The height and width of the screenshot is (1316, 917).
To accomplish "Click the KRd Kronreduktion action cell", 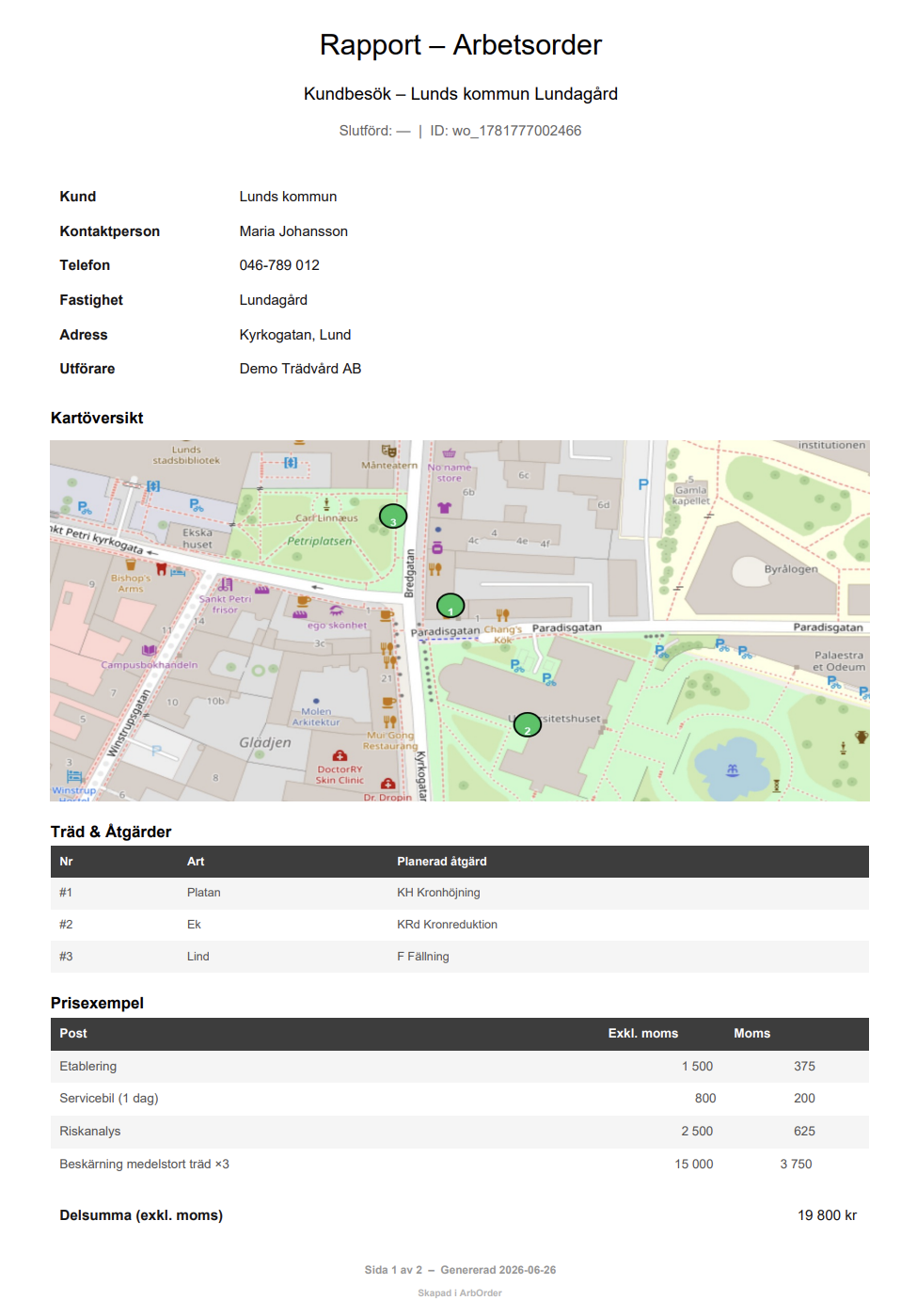I will click(447, 925).
